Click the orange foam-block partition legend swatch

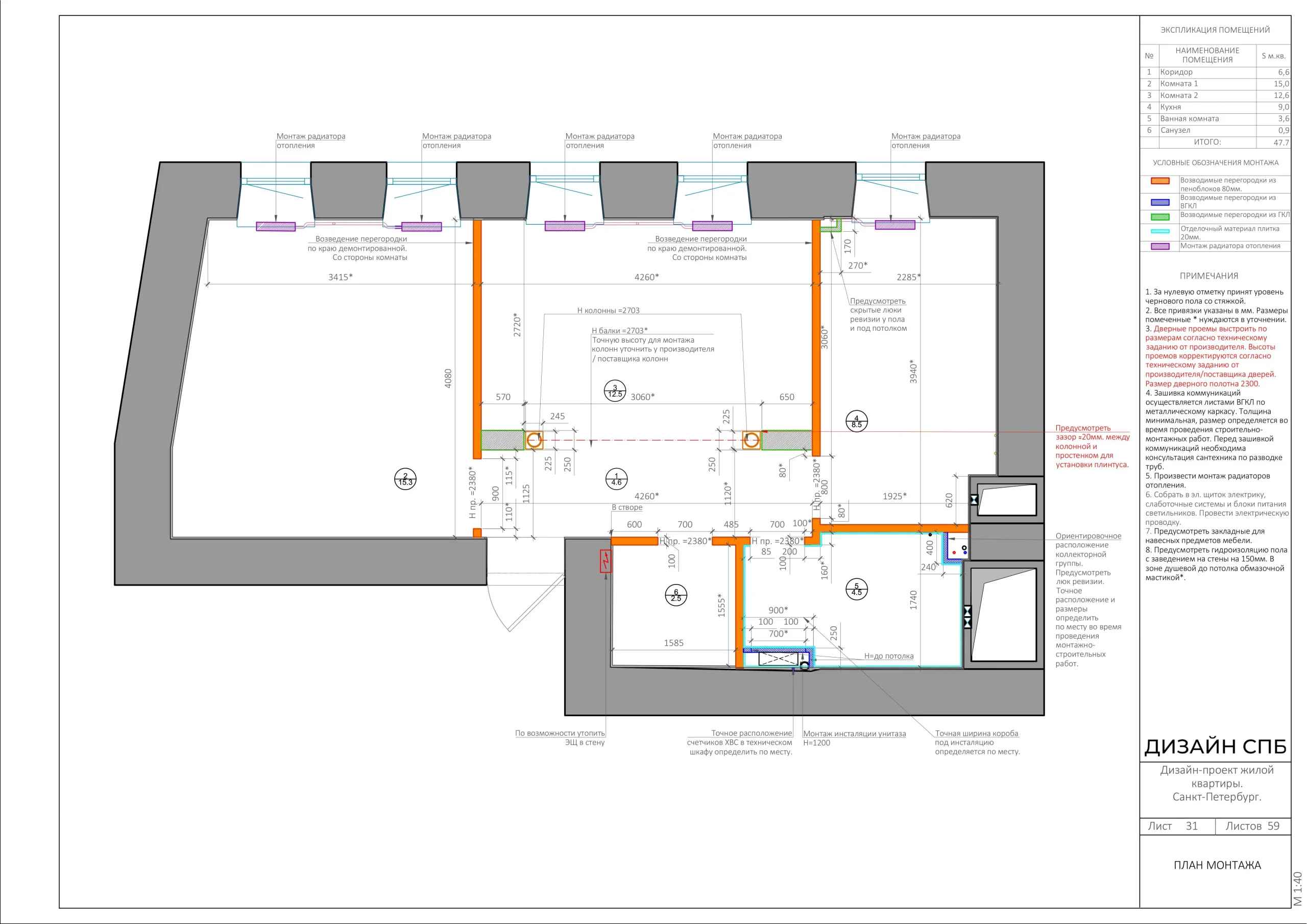pos(1160,181)
